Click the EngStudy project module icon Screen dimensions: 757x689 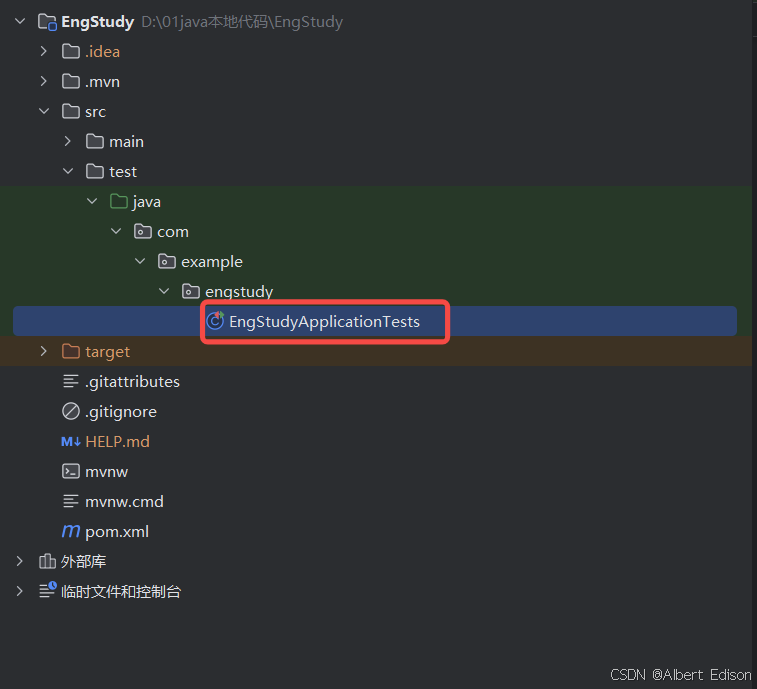[46, 22]
